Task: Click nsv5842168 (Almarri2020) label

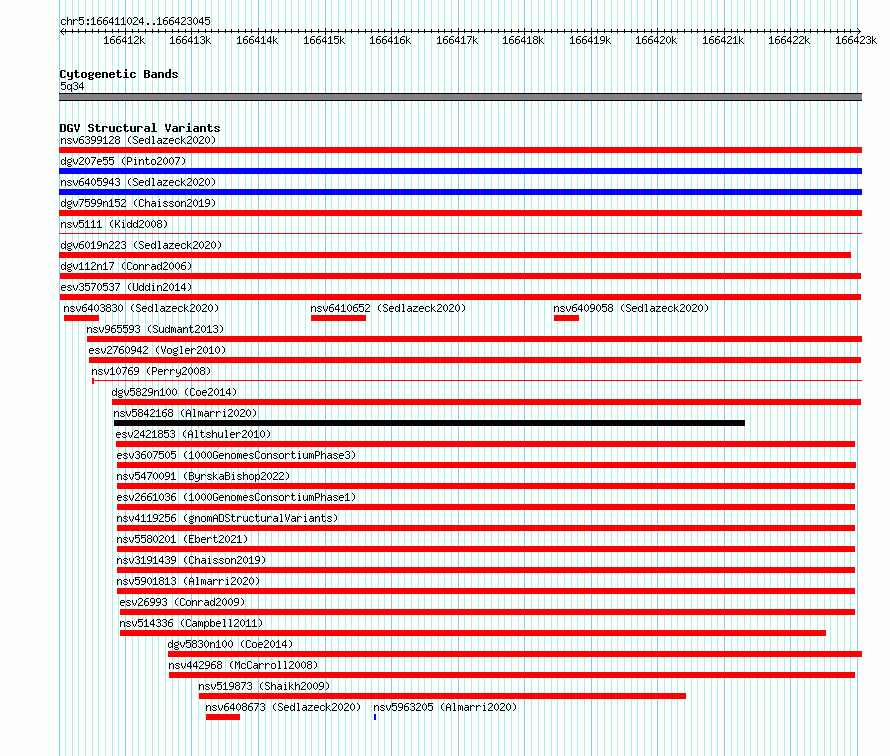Action: [x=185, y=413]
